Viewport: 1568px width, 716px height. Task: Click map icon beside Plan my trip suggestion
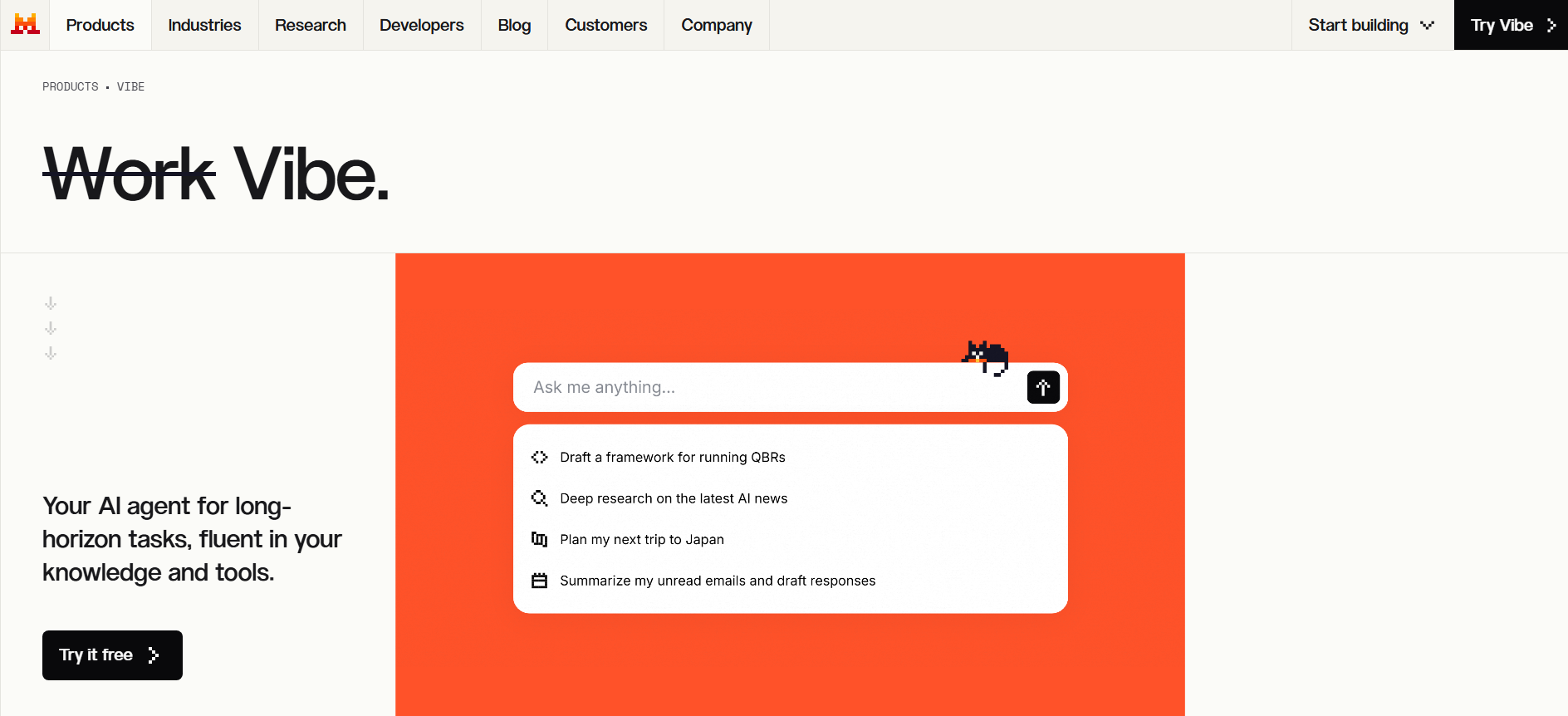coord(539,539)
